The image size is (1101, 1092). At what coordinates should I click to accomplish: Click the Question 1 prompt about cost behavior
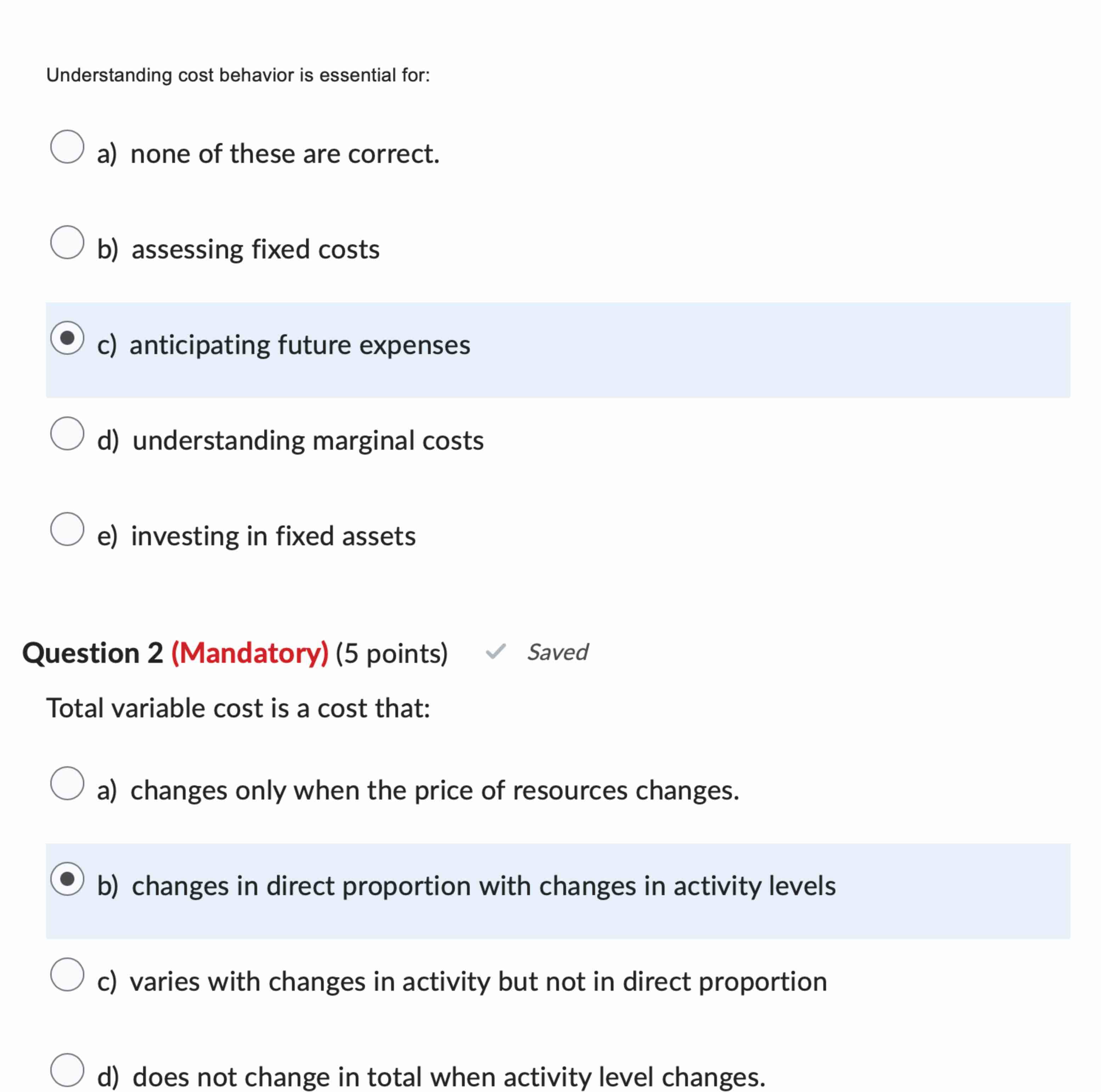coord(238,75)
